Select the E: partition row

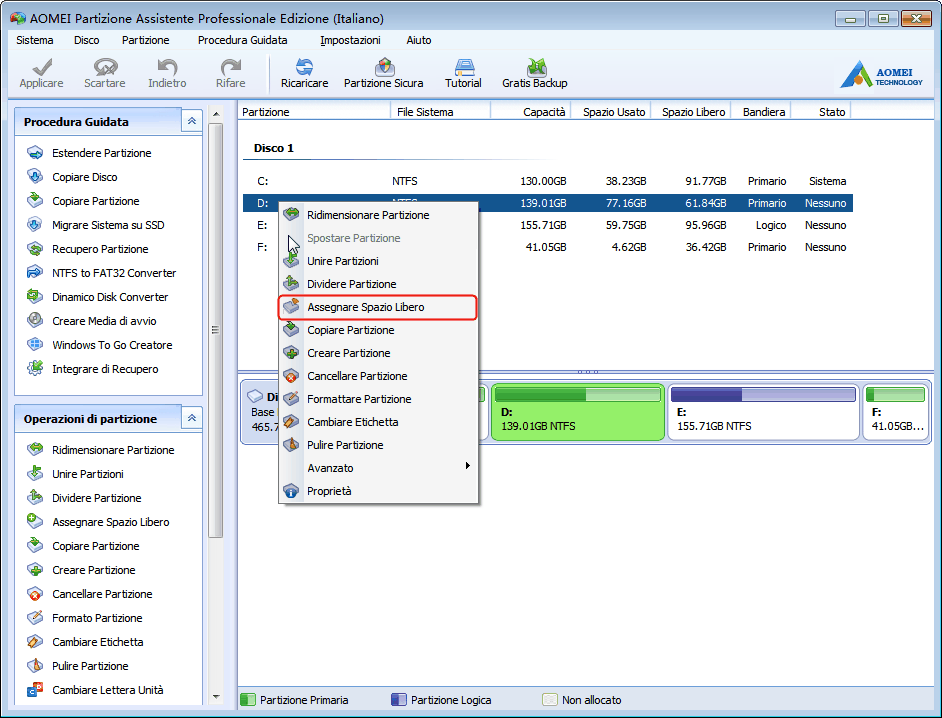click(x=547, y=225)
